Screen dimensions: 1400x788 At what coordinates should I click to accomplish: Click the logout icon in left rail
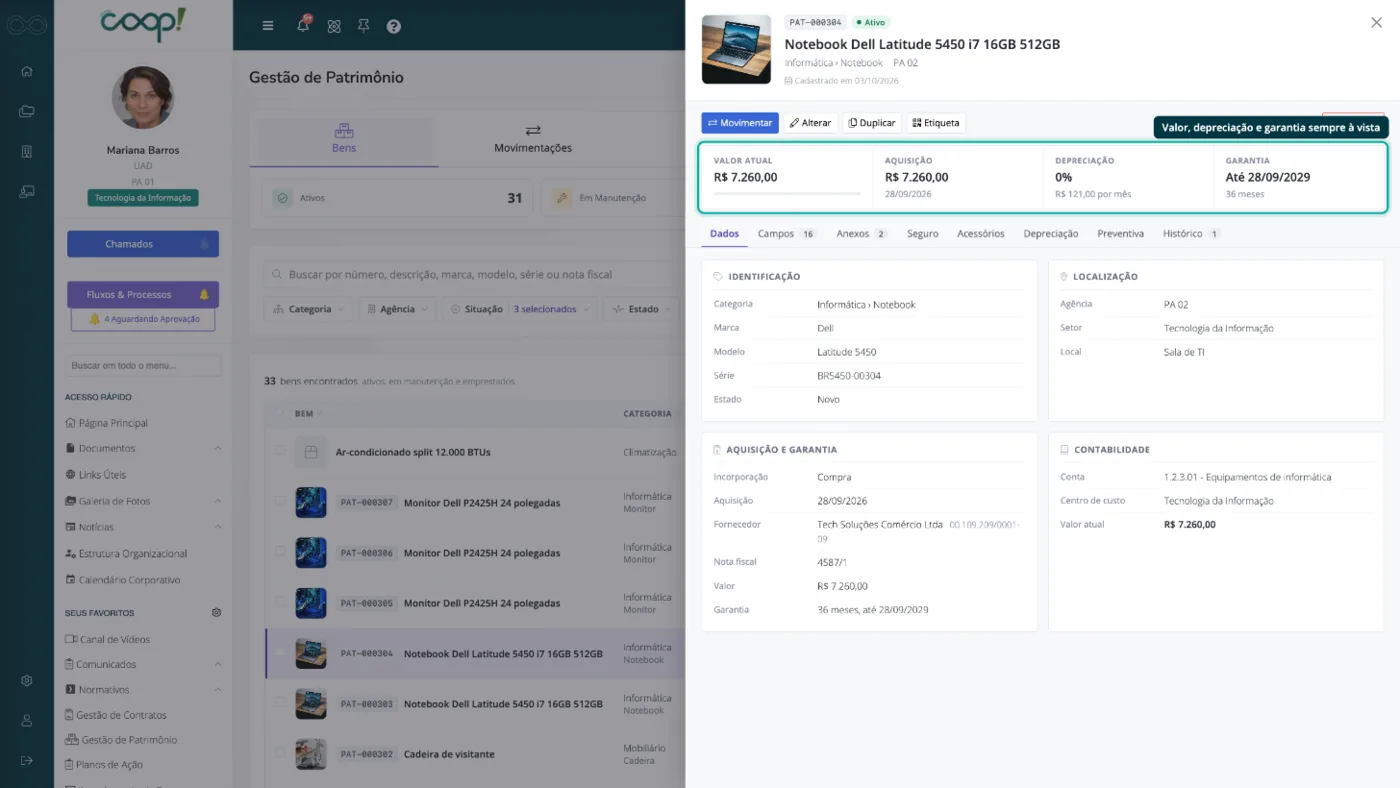pyautogui.click(x=27, y=760)
